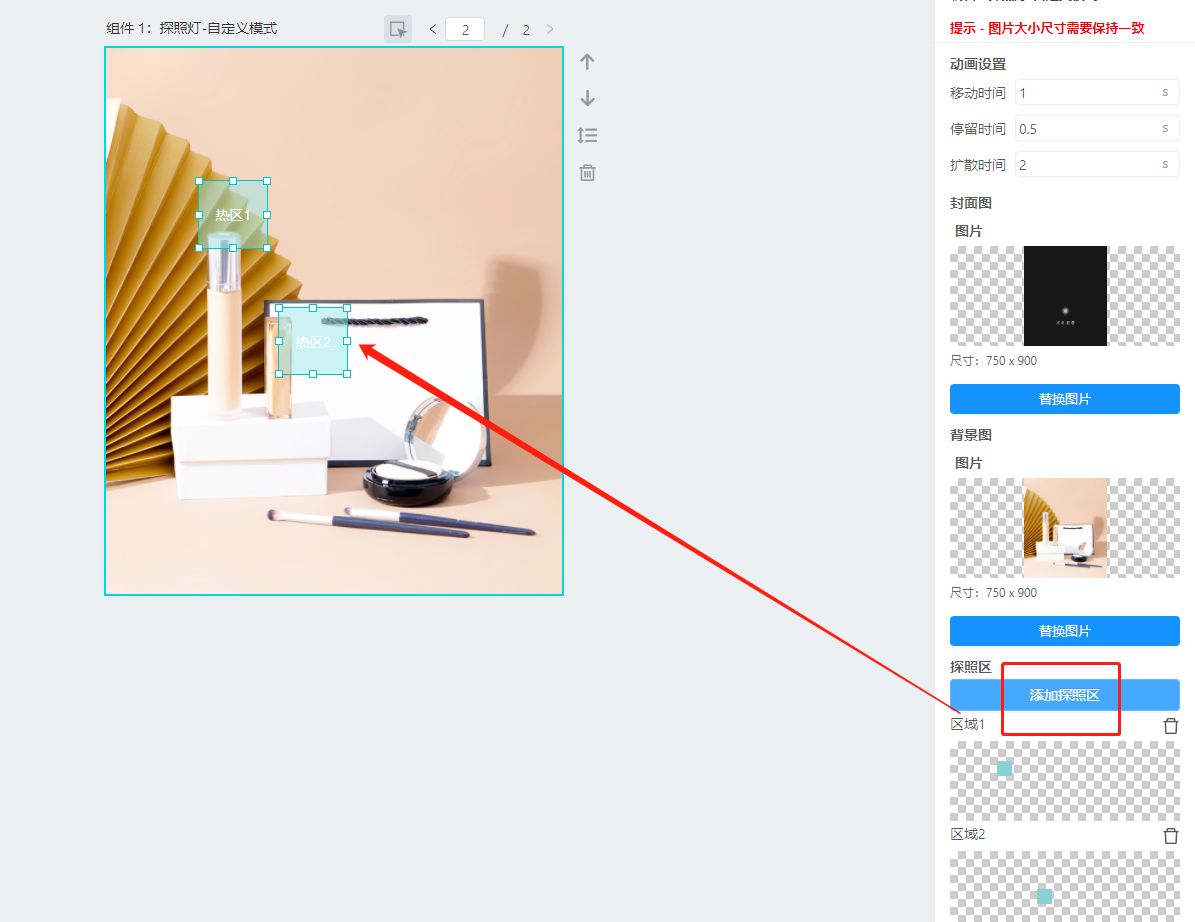Screen dimensions: 1195x922
Task: Replace the background image via 替换图片
Action: 1064,631
